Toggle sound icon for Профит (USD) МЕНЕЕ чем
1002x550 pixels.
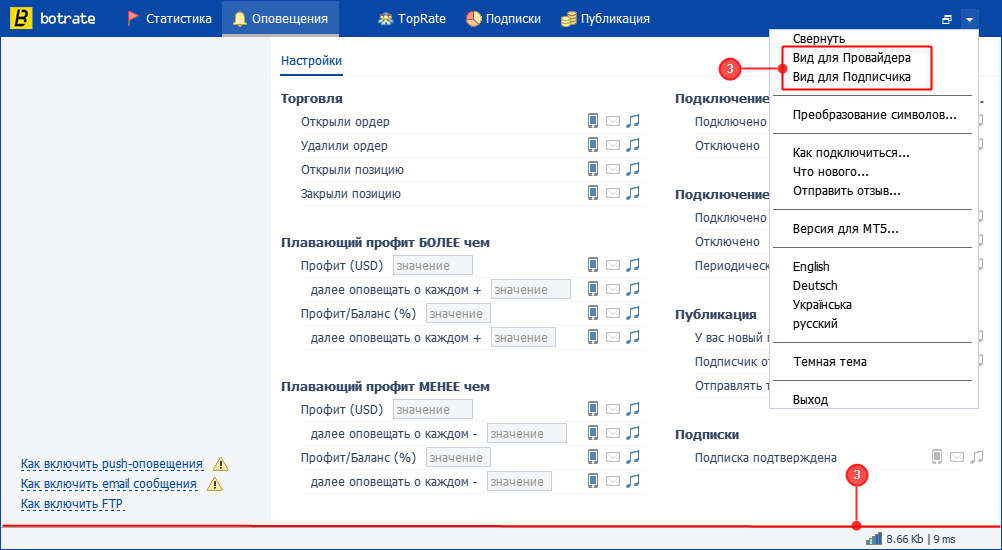point(633,408)
